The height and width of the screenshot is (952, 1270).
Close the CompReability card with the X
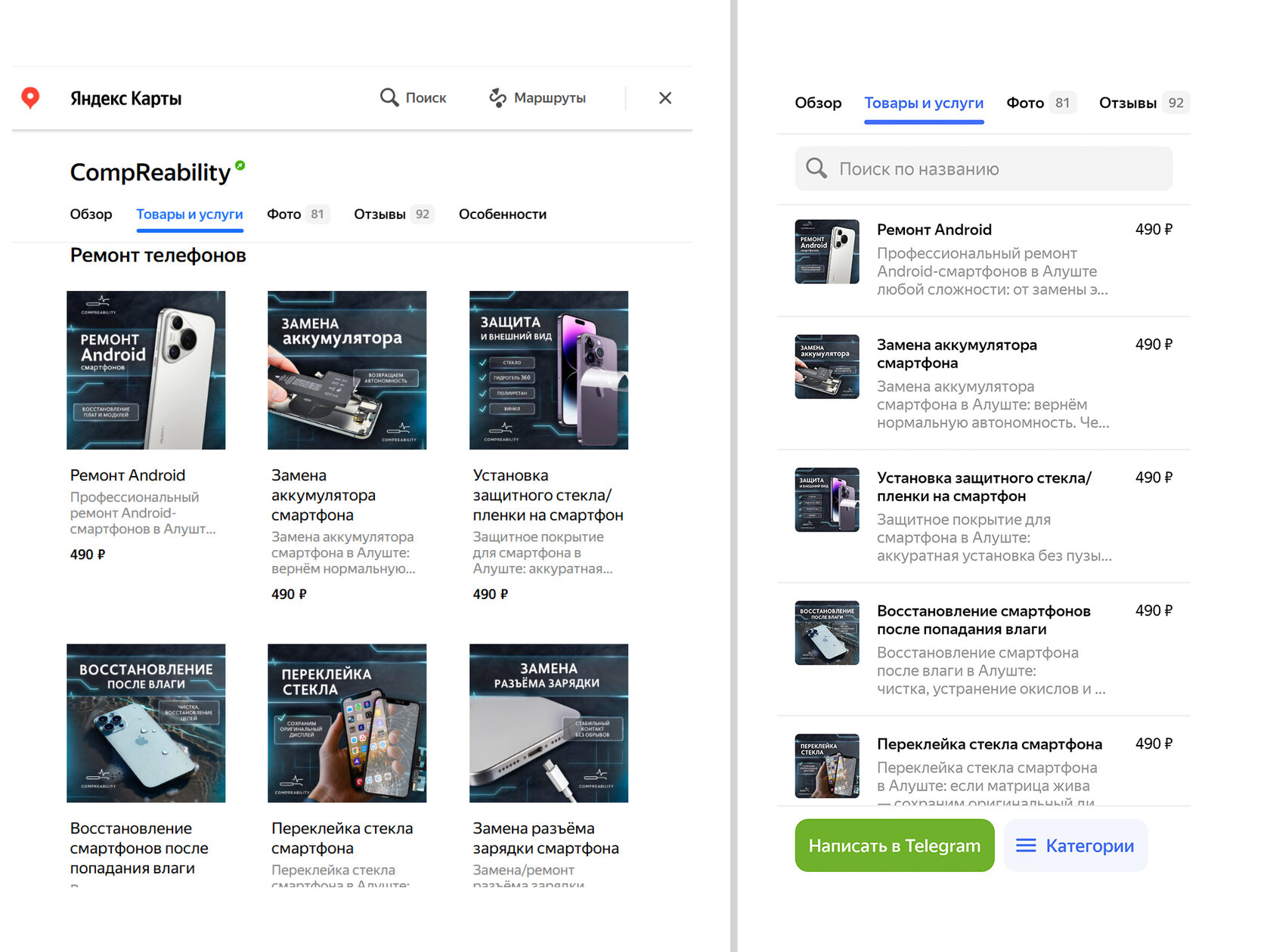[665, 98]
